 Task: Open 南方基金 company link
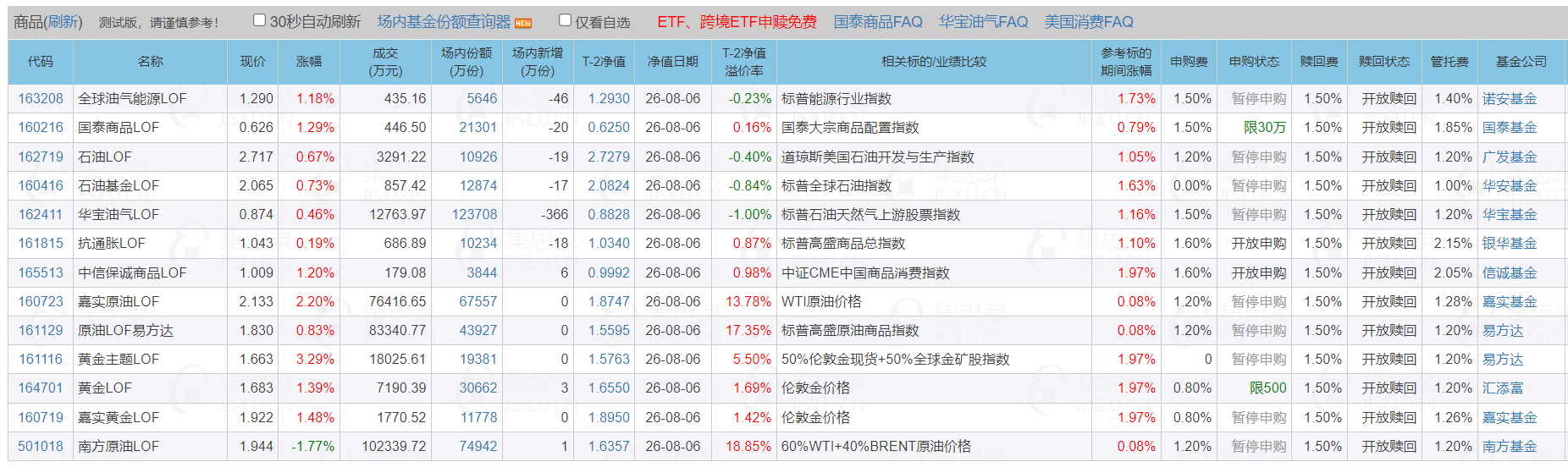1509,446
